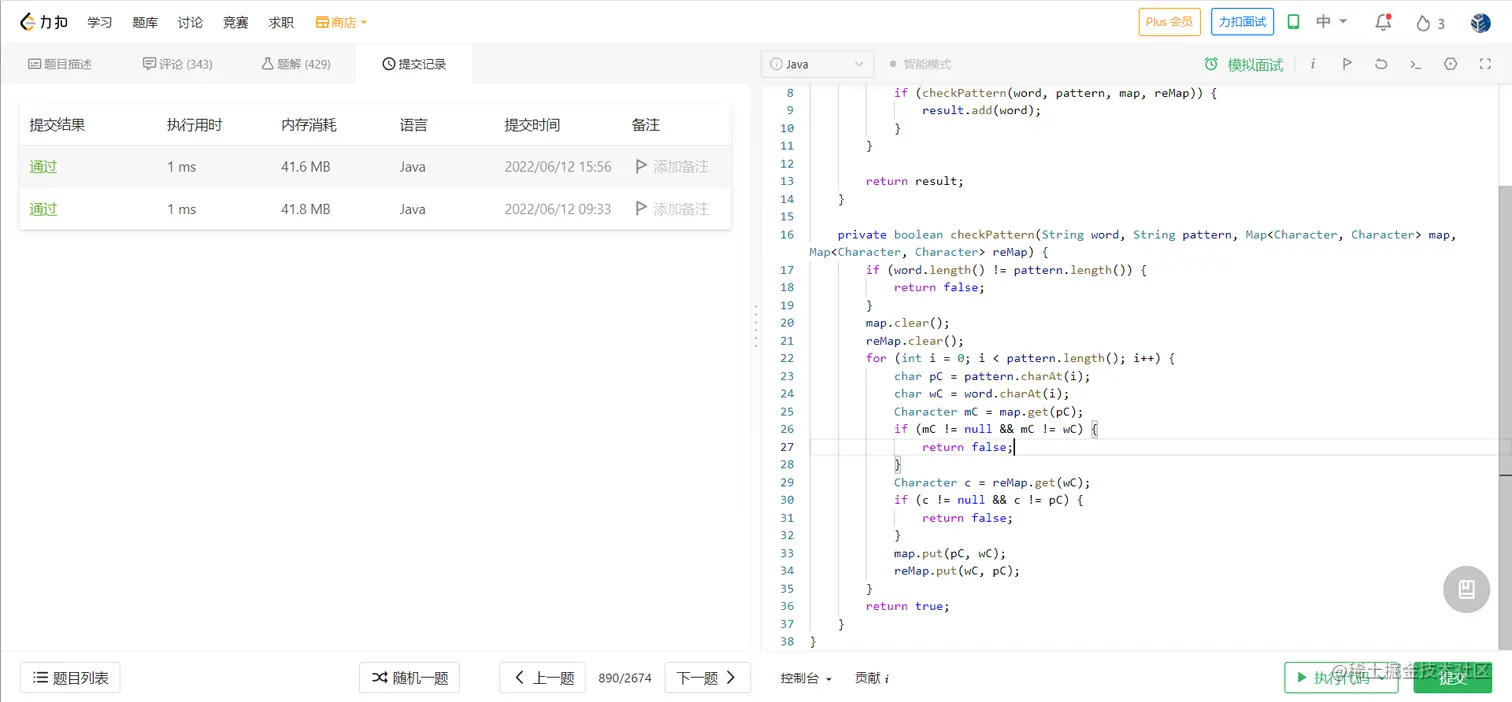Screen dimensions: 1512x702
Task: Click info icon next to 贡献
Action: (x=886, y=678)
